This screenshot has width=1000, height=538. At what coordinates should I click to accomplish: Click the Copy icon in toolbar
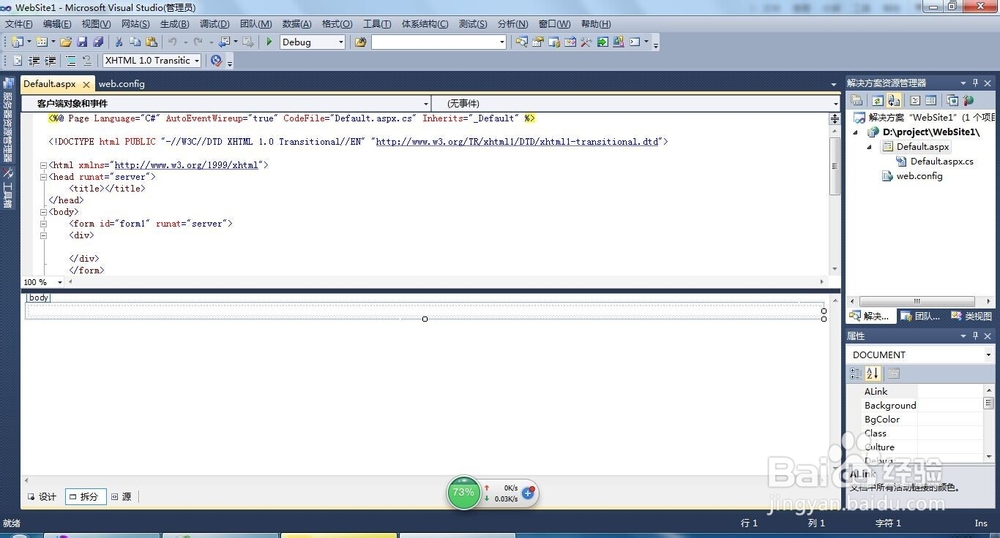[x=135, y=42]
